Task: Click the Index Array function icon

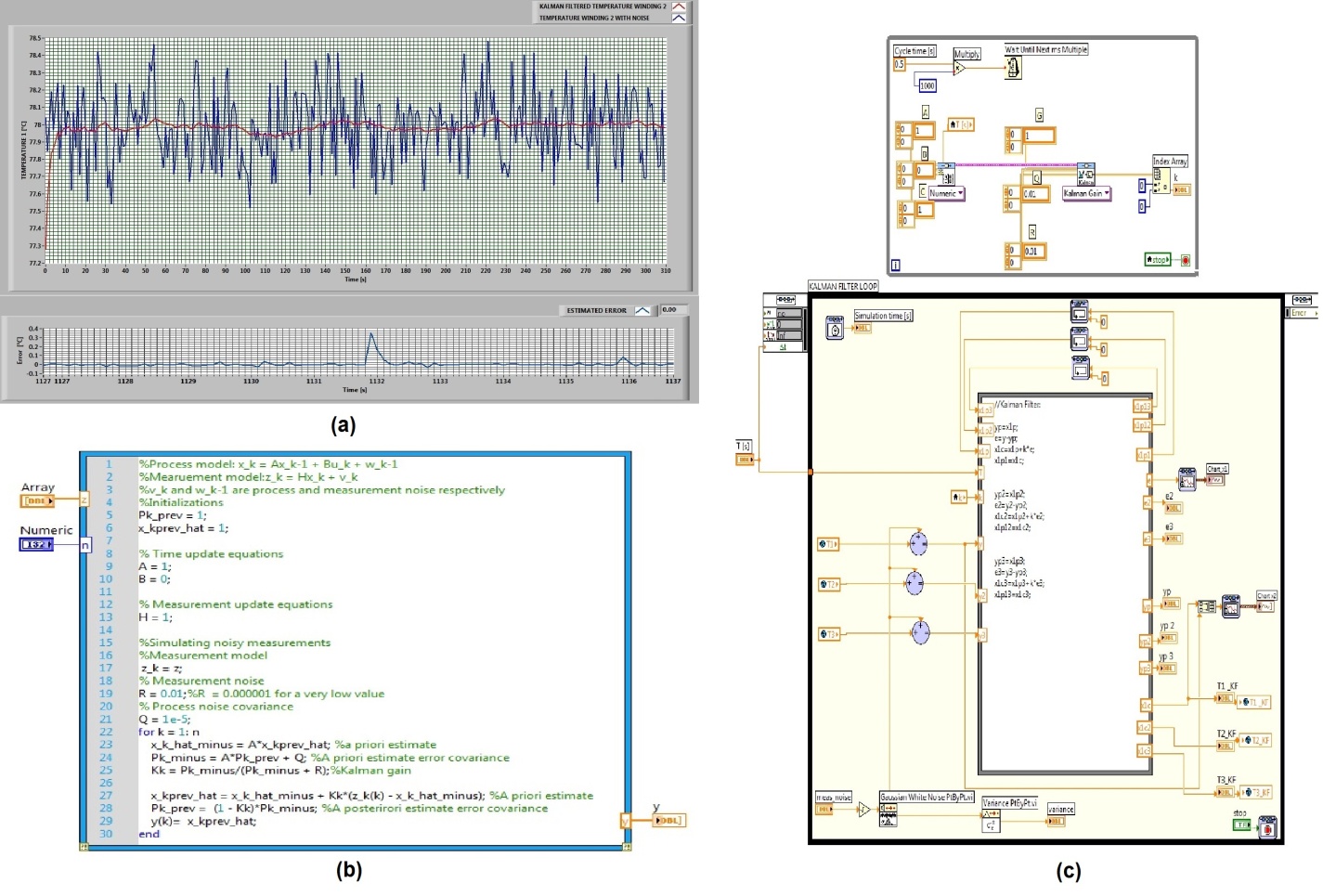Action: tap(1161, 180)
